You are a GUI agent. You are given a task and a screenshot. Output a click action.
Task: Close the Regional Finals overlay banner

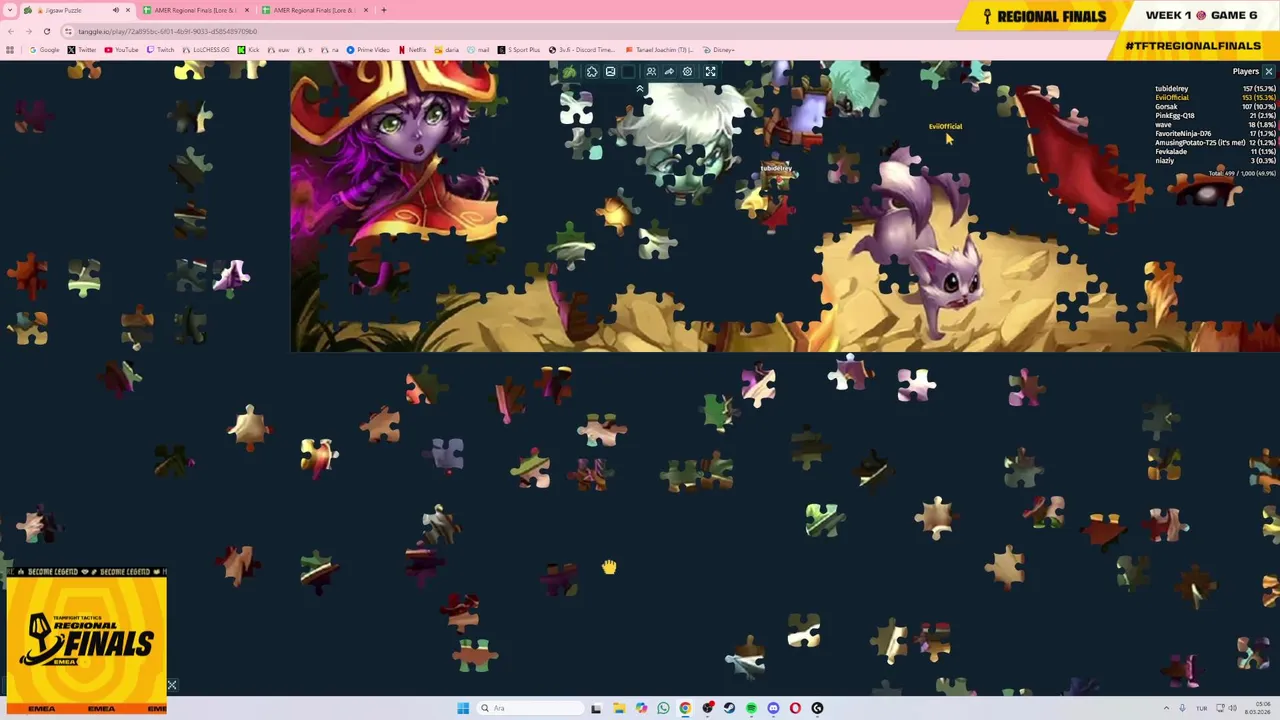tap(172, 685)
